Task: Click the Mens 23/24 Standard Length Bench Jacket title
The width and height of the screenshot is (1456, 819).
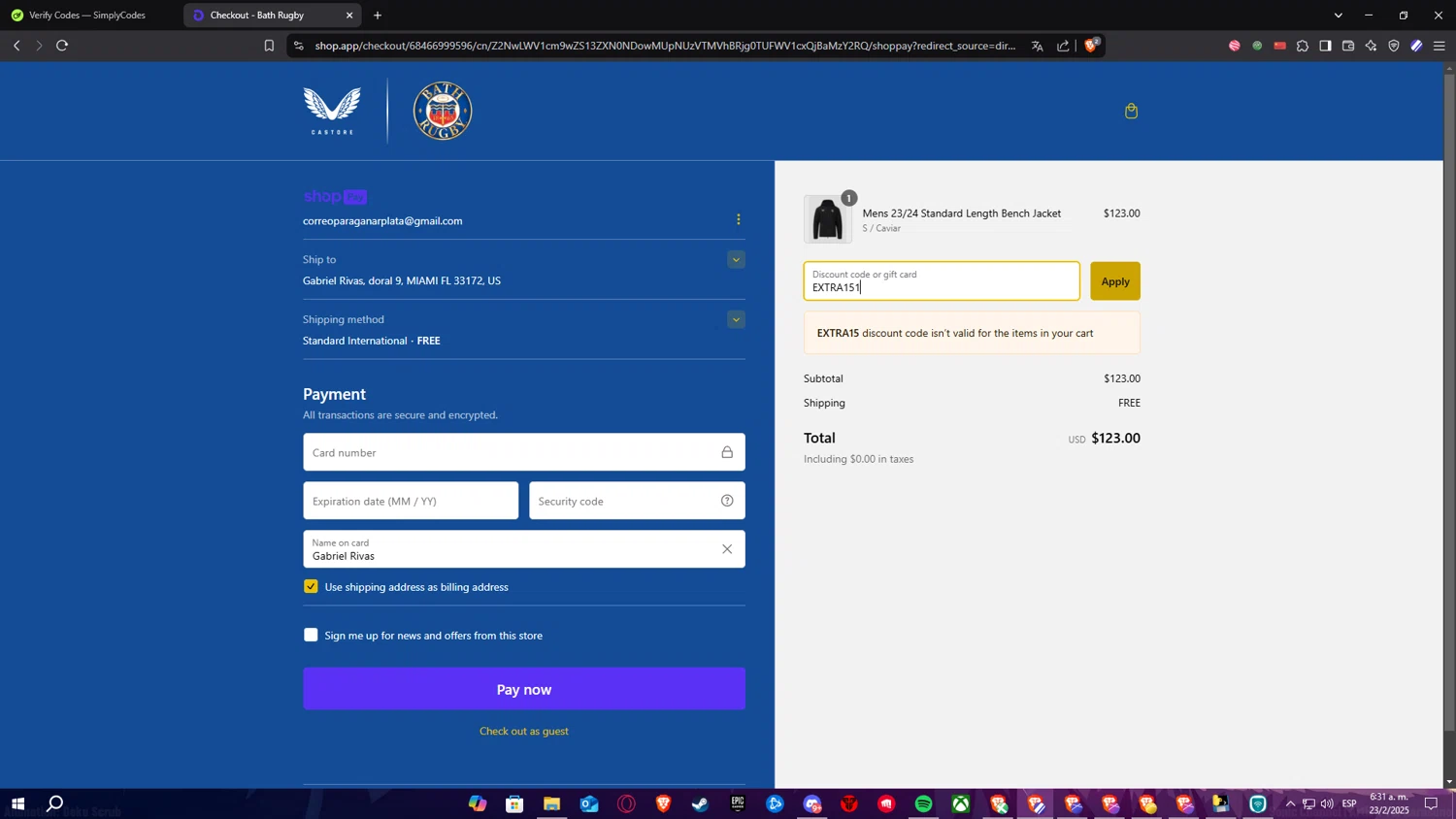Action: pos(961,213)
